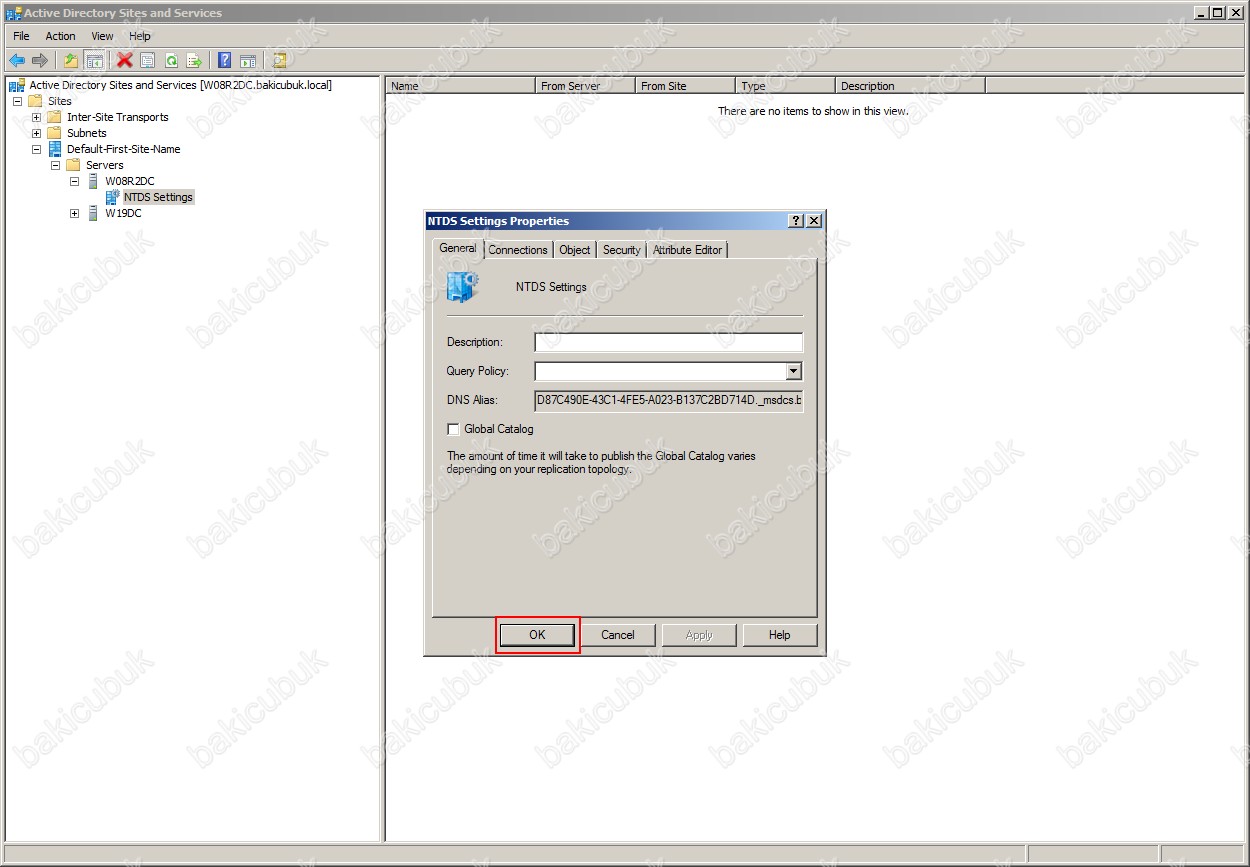Screen dimensions: 1250x867
Task: Collapse the Default-First-Site-Name node
Action: point(37,149)
